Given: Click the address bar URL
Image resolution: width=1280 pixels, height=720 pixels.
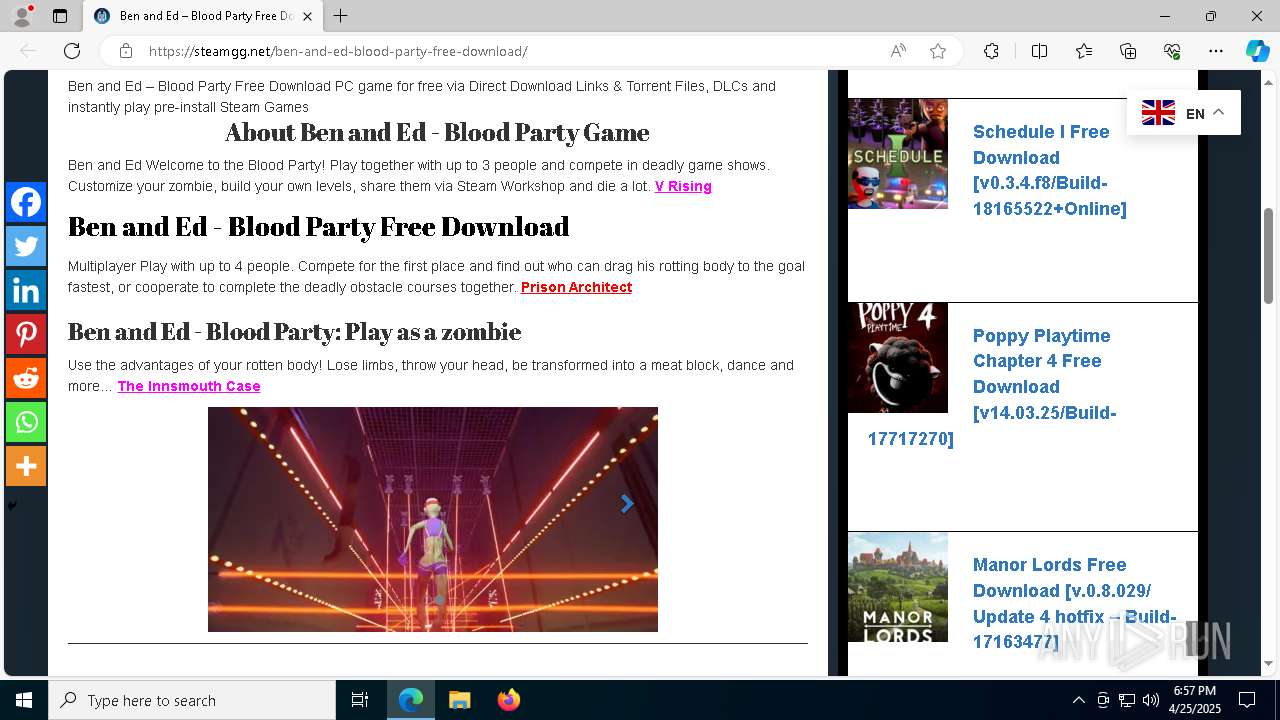Looking at the screenshot, I should pos(338,51).
